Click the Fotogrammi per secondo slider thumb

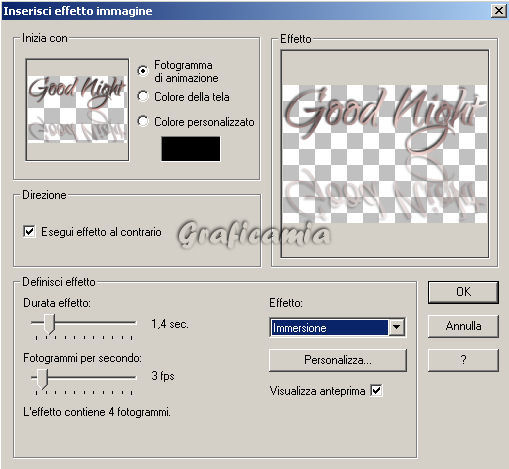(42, 379)
